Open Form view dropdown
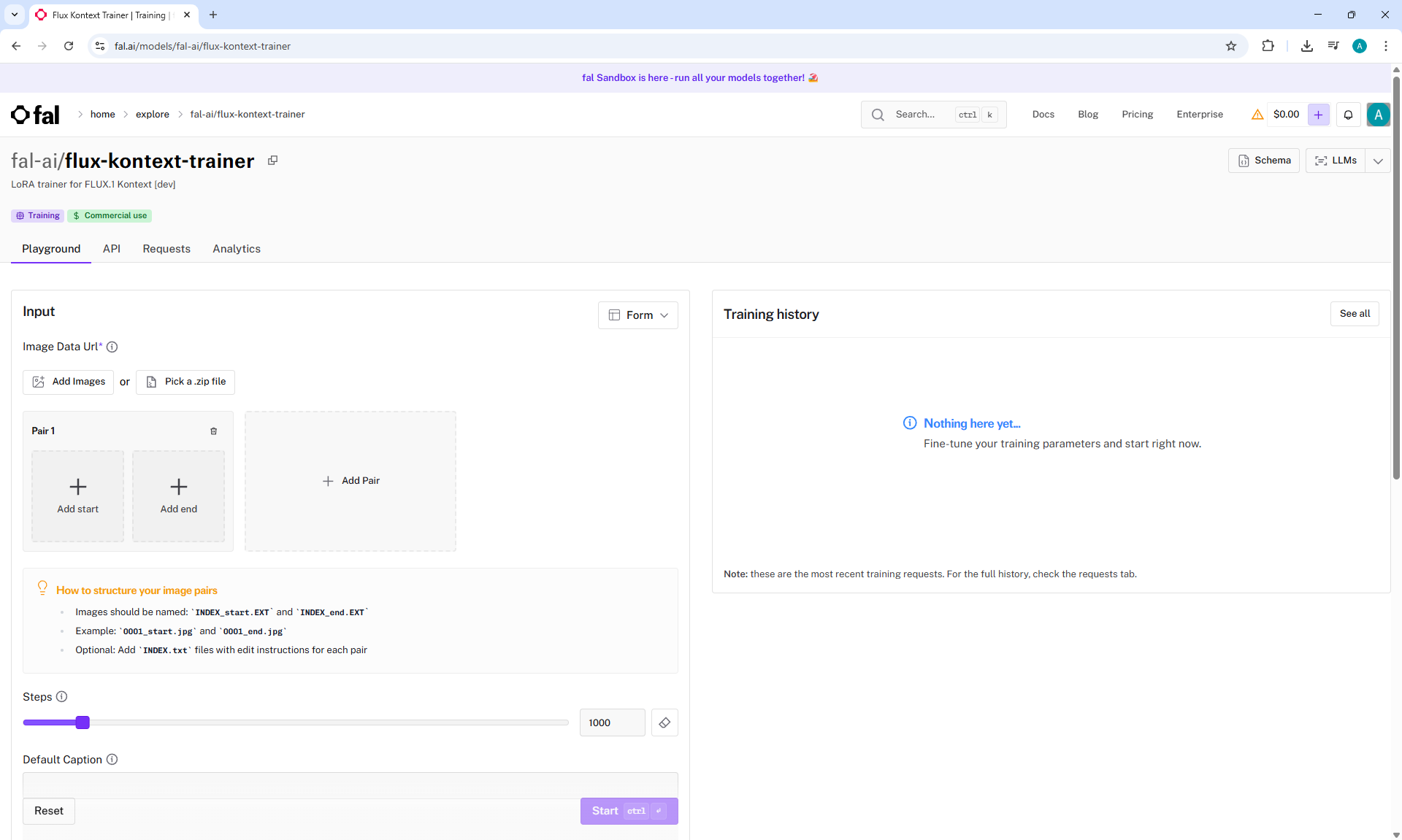The height and width of the screenshot is (840, 1402). click(638, 315)
